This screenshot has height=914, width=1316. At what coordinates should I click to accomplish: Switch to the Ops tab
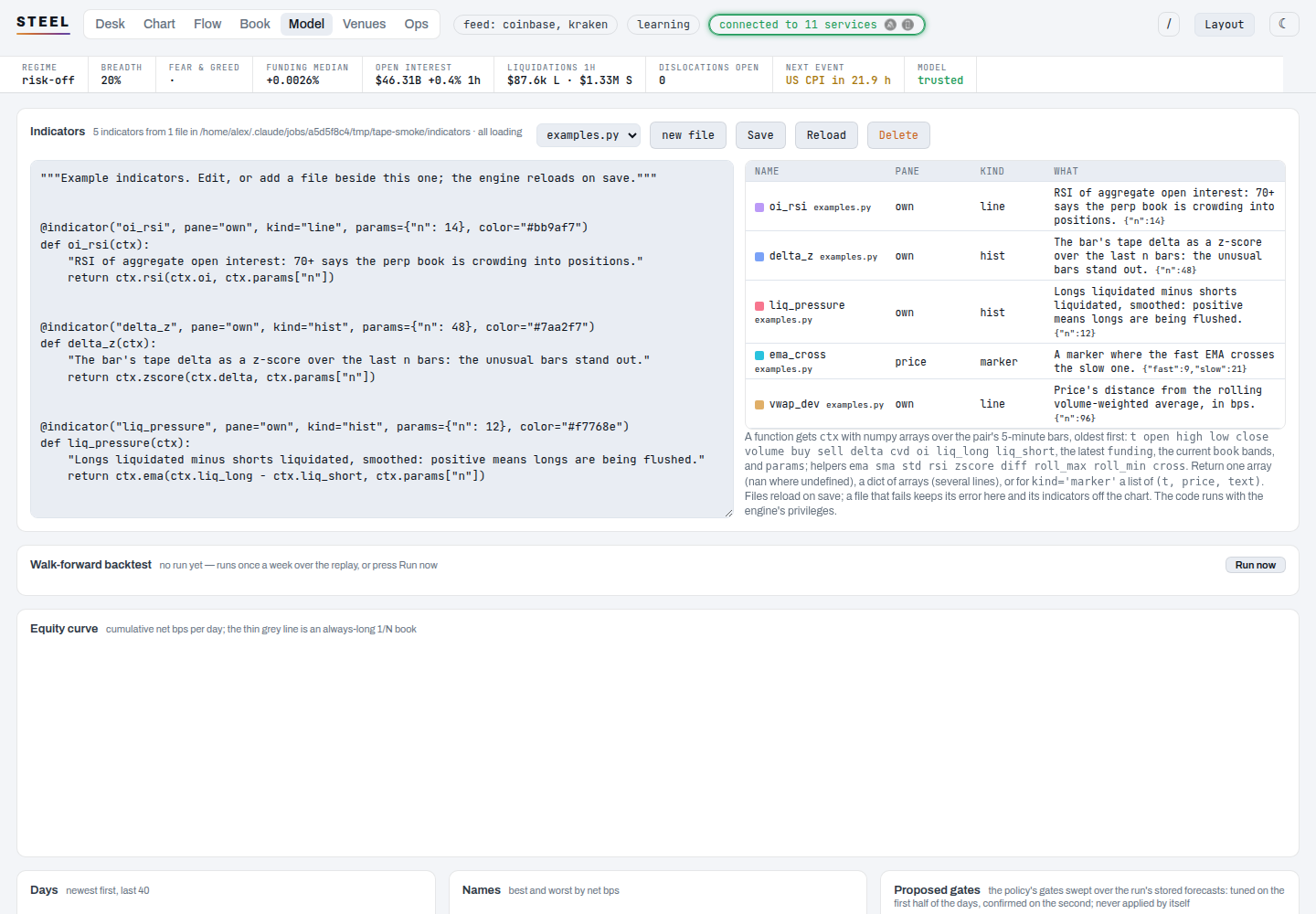(417, 24)
